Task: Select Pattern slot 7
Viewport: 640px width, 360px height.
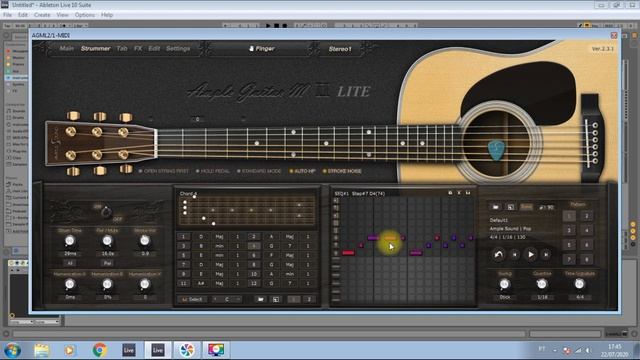Action: (569, 259)
